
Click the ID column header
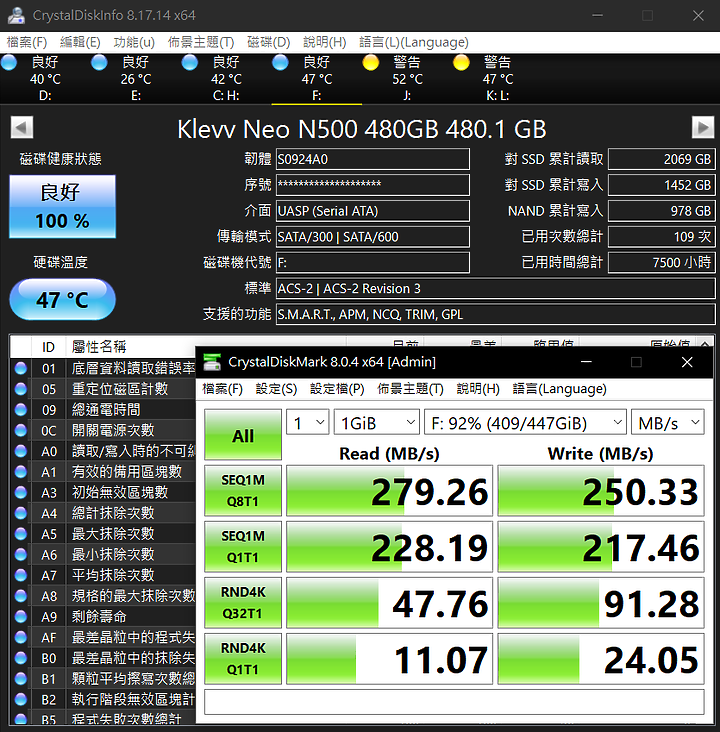[49, 347]
